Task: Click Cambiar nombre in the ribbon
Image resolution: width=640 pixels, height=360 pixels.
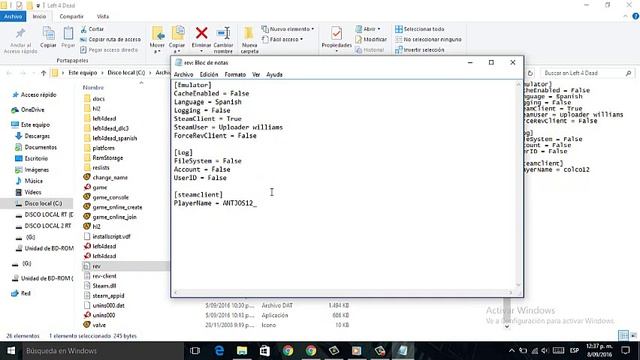Action: (x=223, y=40)
